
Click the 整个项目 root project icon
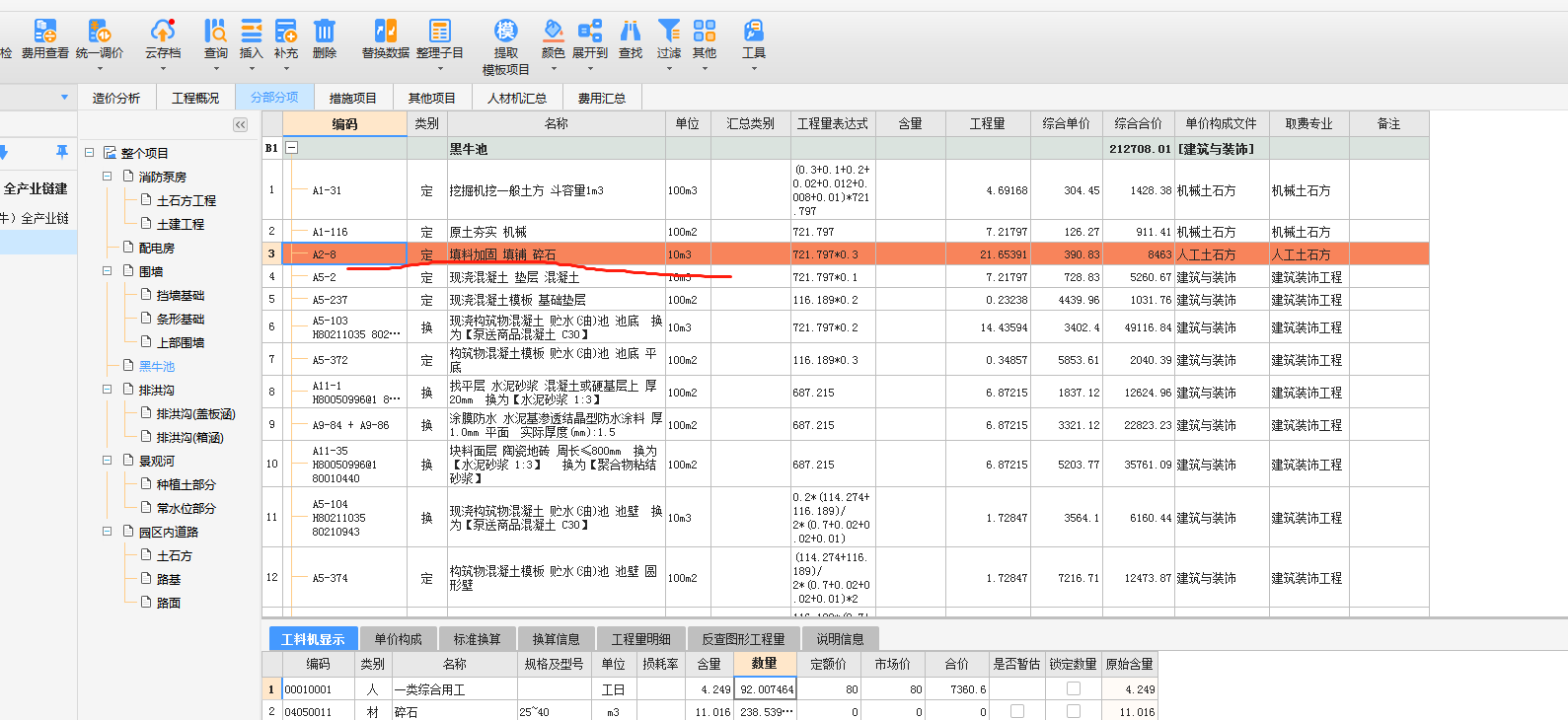[111, 153]
